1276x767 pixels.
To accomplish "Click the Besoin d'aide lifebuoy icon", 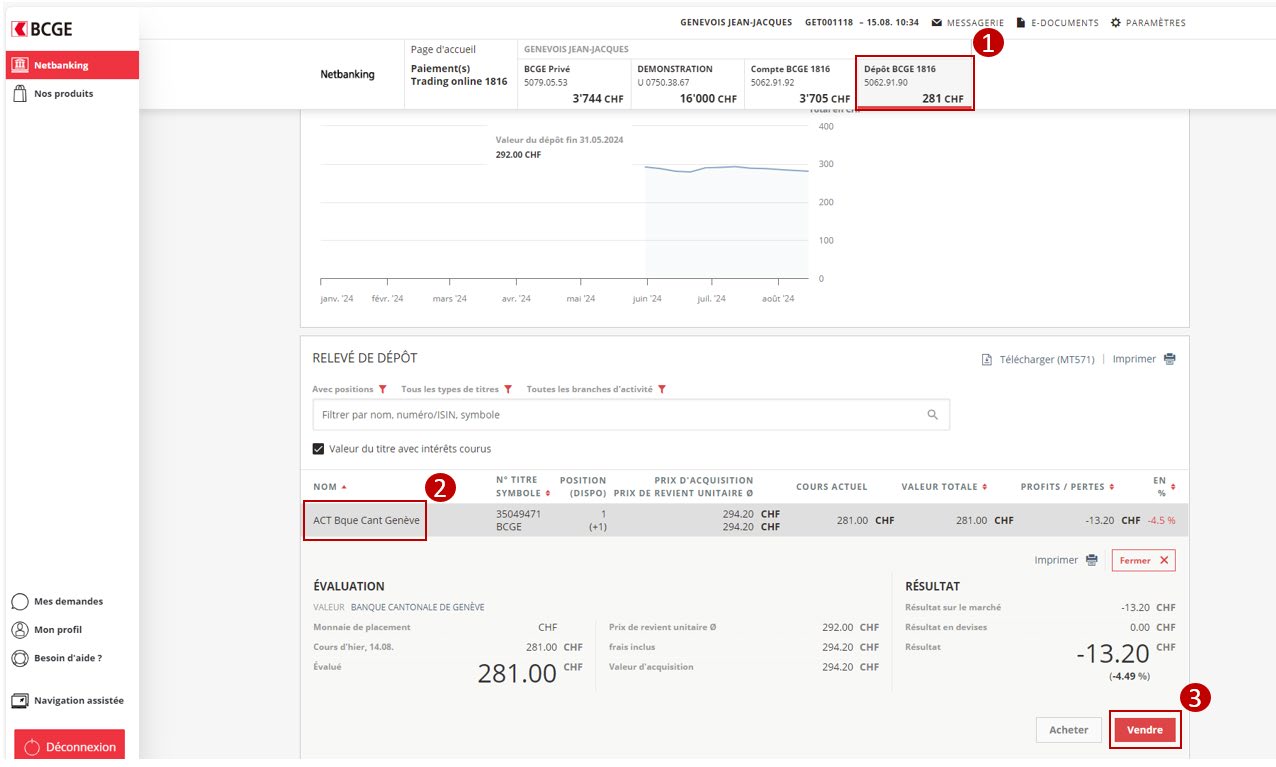I will [19, 658].
